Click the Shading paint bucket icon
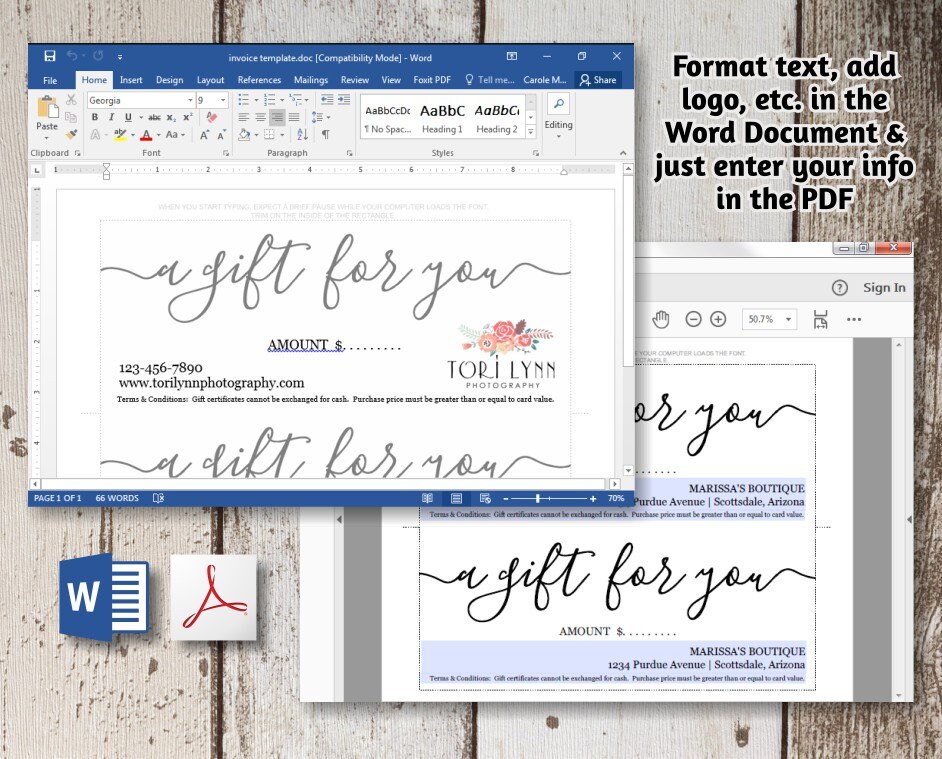The width and height of the screenshot is (942, 759). click(244, 135)
